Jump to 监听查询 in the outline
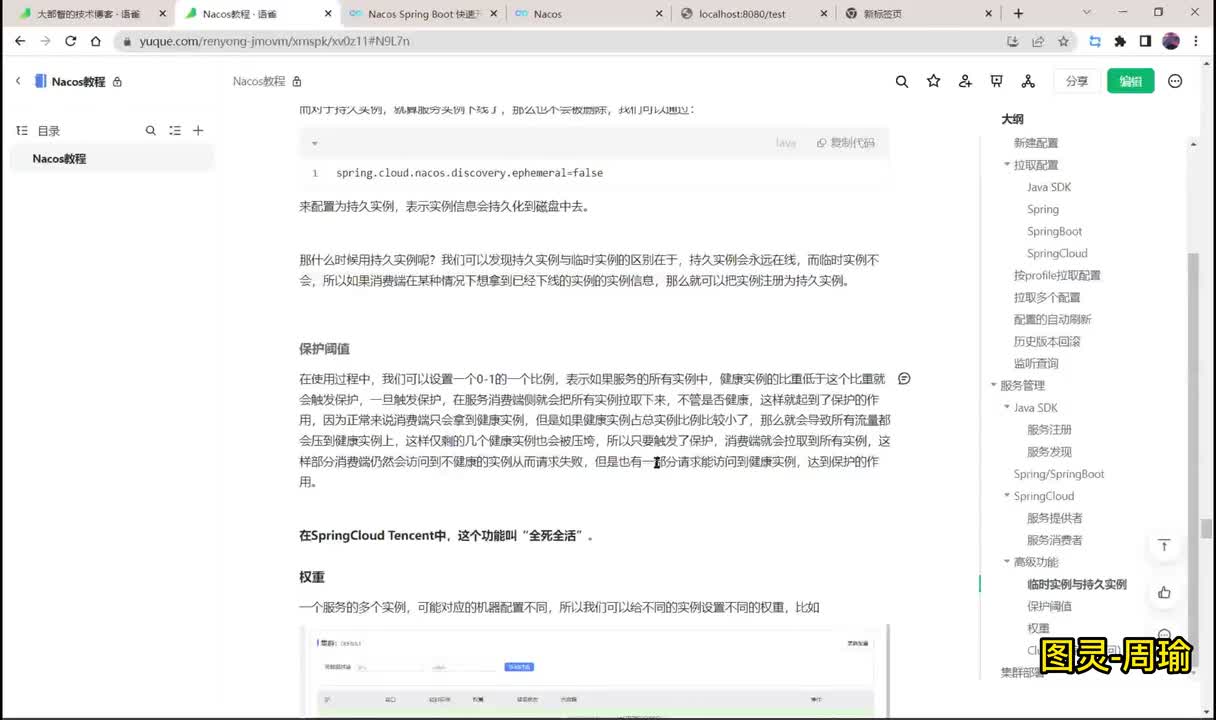 [1036, 363]
